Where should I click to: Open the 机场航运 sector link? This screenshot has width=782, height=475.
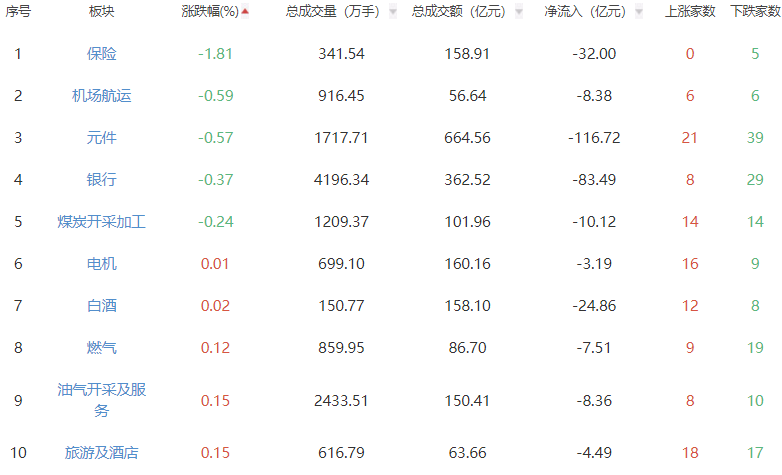(101, 96)
